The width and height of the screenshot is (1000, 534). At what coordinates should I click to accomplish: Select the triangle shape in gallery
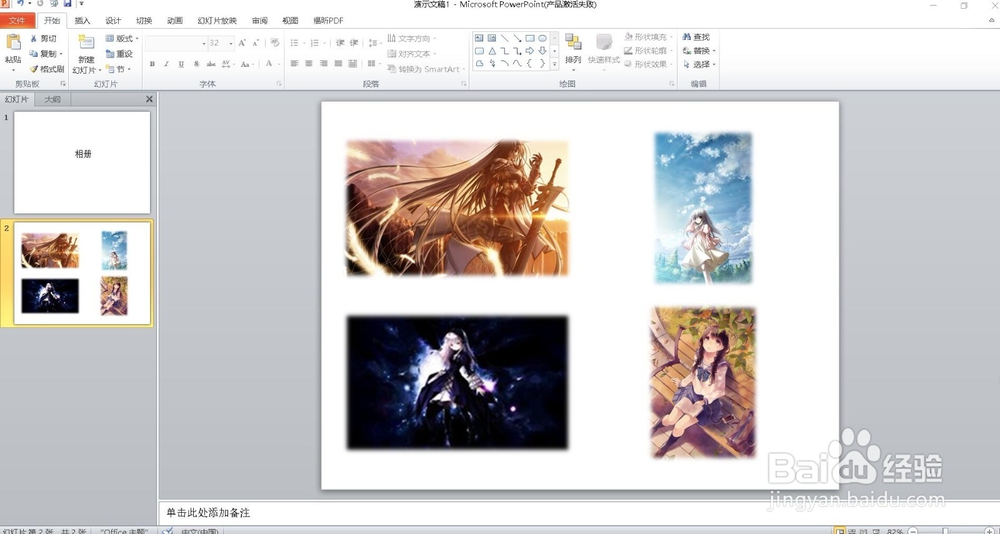[x=492, y=51]
